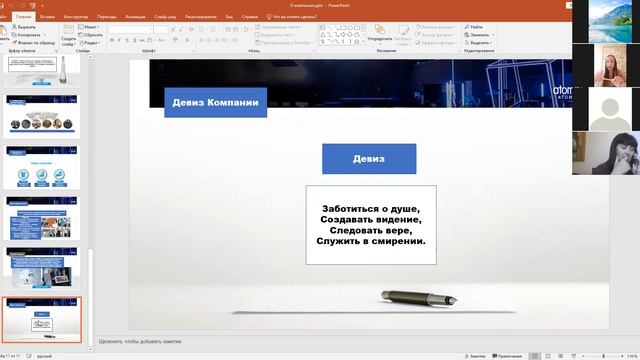The height and width of the screenshot is (360, 640).
Task: Switch to Slide Sorter view icon
Action: coord(548,356)
